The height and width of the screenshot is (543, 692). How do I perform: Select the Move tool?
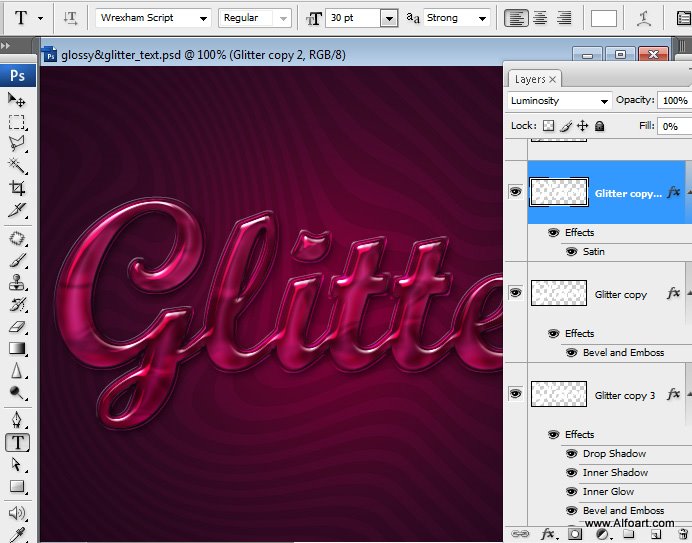point(17,100)
